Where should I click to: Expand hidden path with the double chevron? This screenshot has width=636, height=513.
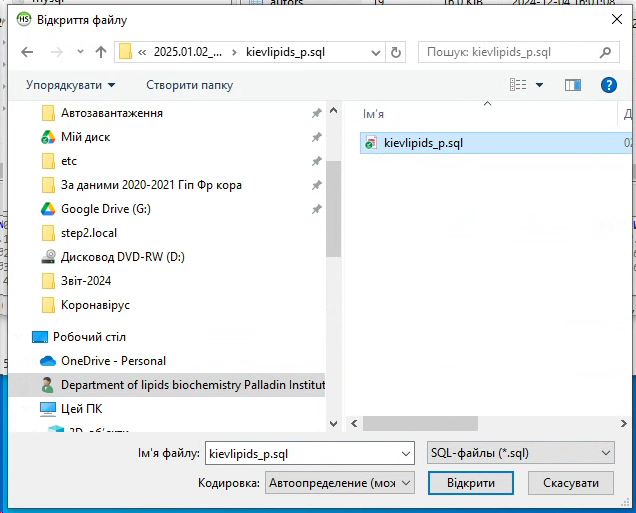coord(142,52)
